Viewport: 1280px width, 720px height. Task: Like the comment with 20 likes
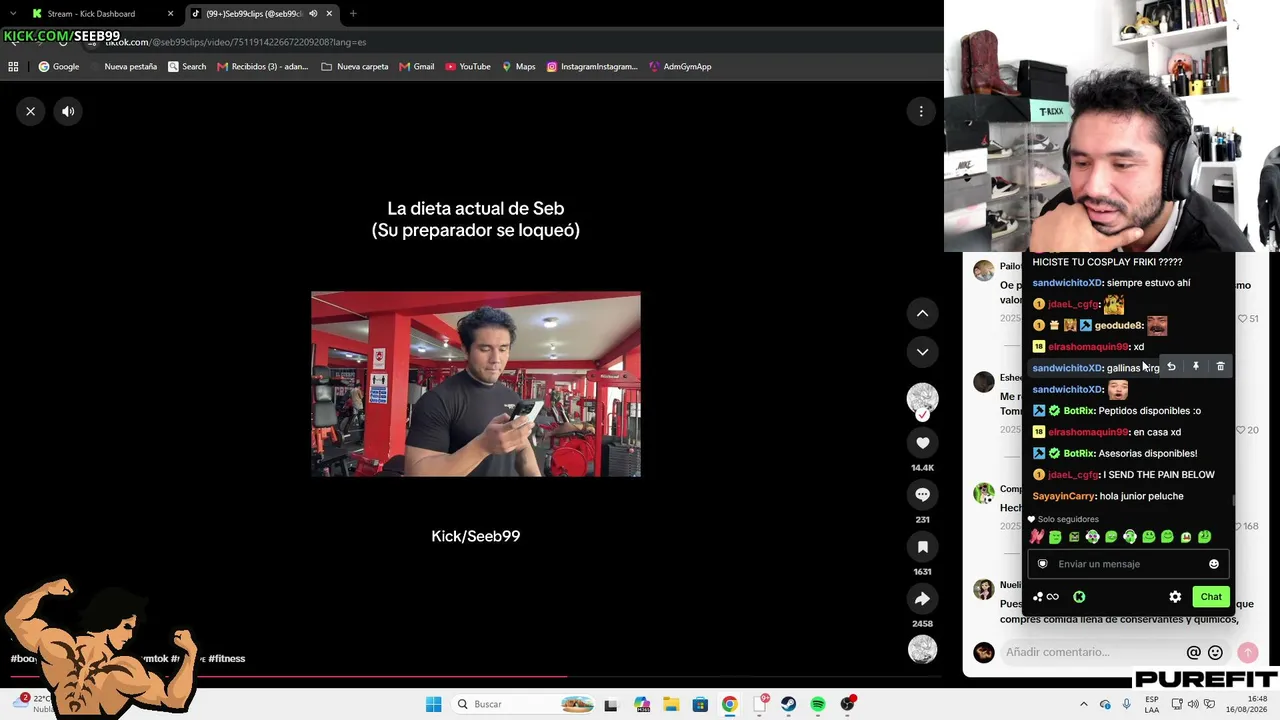[x=1241, y=430]
